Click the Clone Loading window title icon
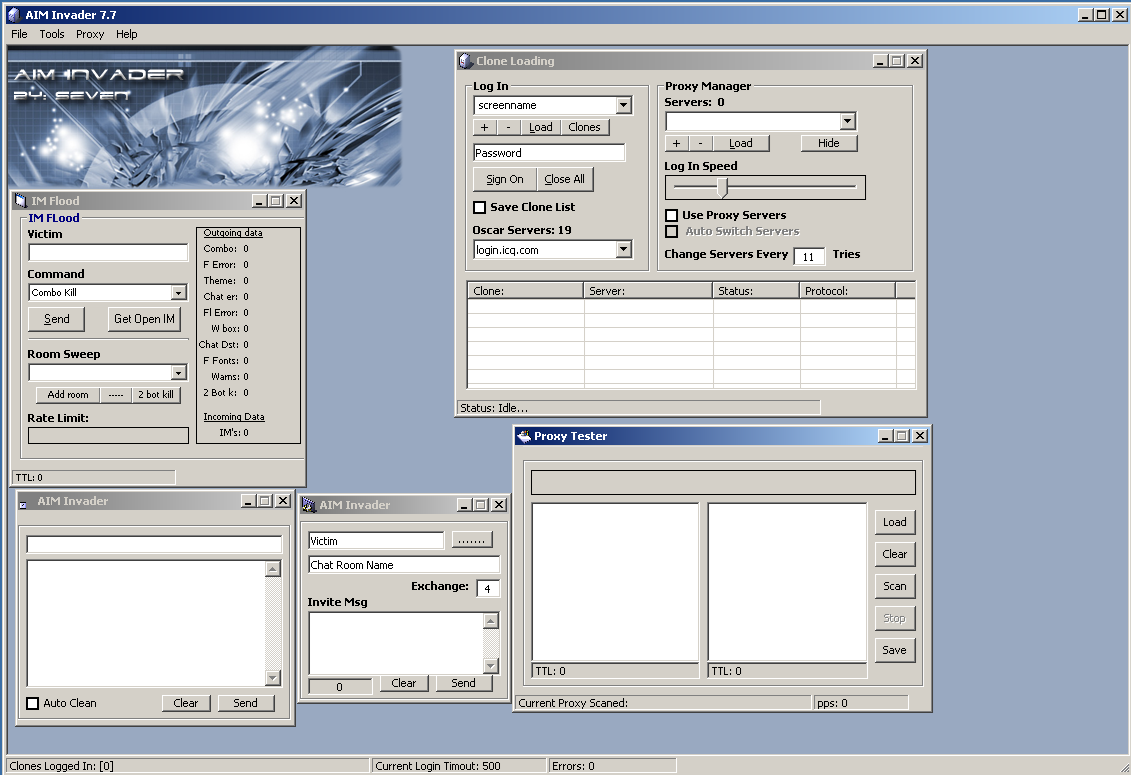 (x=466, y=61)
